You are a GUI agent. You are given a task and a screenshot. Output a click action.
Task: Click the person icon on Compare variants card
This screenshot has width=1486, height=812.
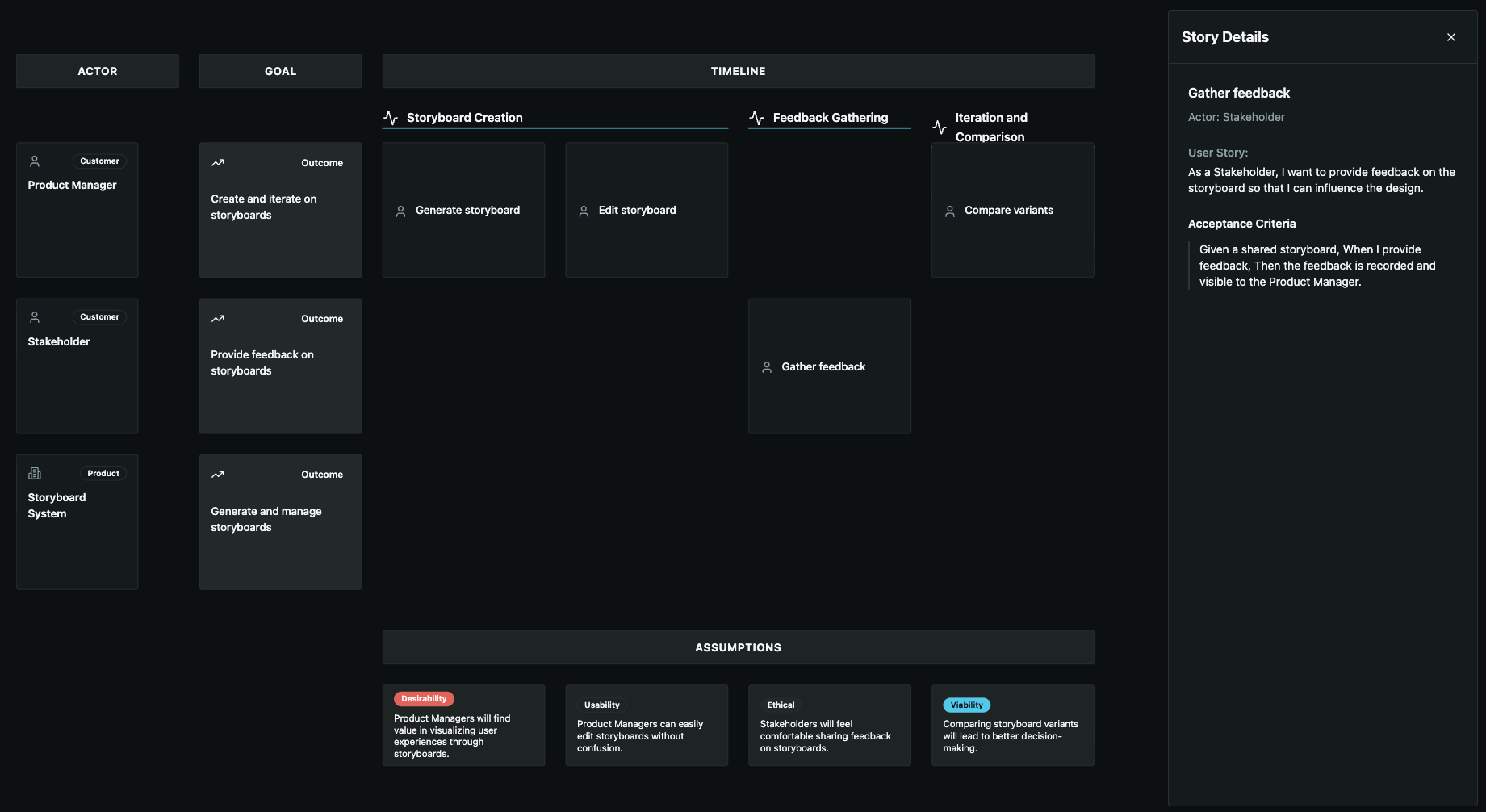(x=949, y=210)
